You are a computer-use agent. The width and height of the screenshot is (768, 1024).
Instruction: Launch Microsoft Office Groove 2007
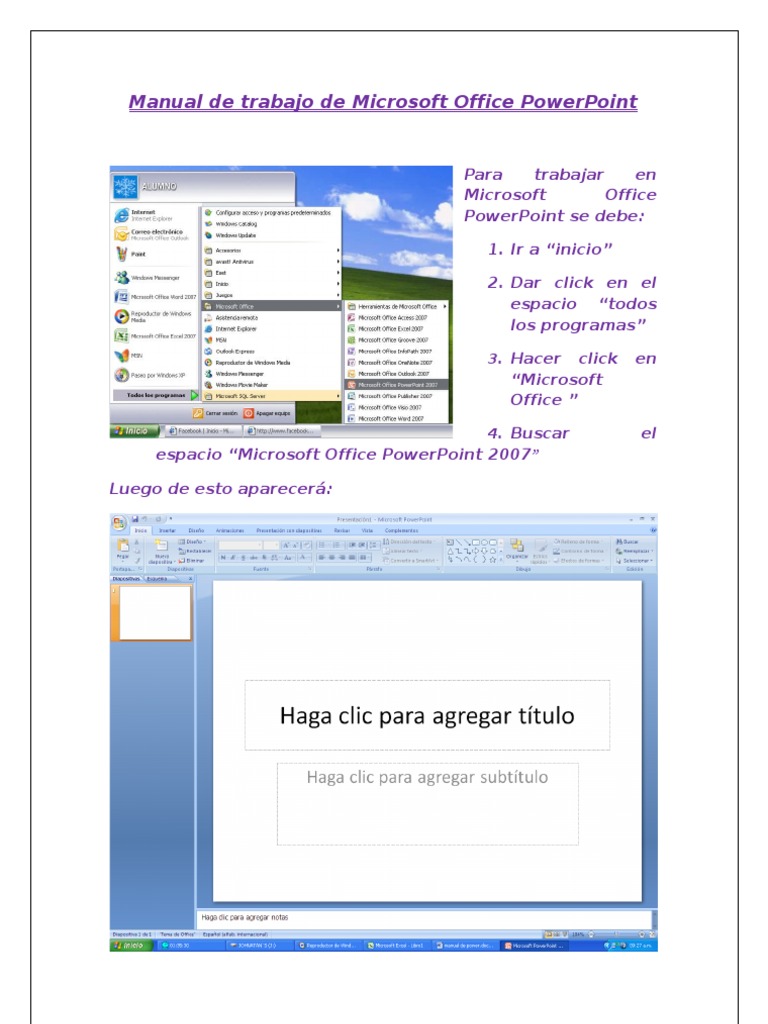pyautogui.click(x=396, y=340)
